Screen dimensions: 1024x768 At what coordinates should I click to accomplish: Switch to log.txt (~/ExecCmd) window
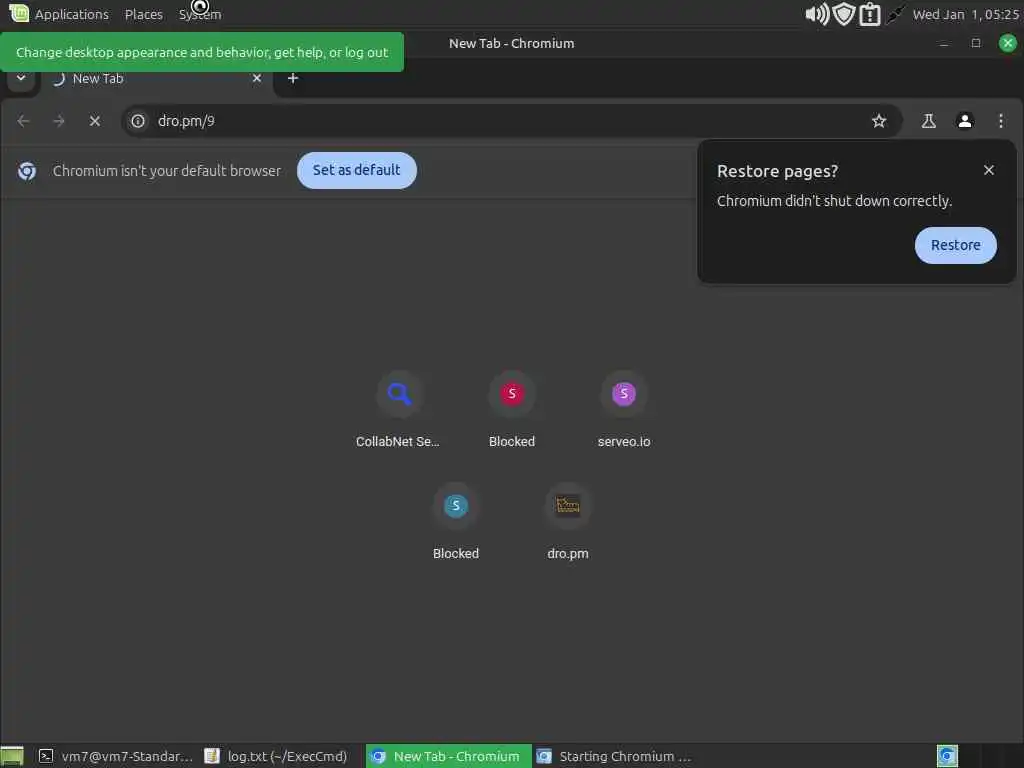pyautogui.click(x=276, y=756)
